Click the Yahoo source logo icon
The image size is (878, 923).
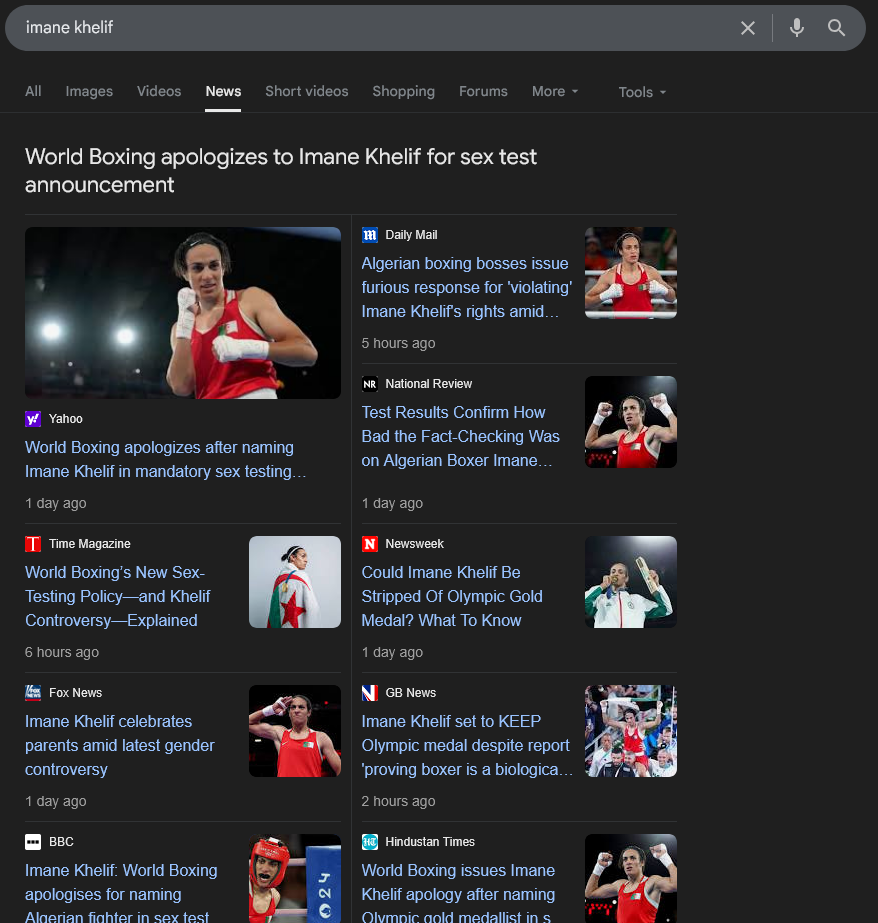pyautogui.click(x=33, y=419)
